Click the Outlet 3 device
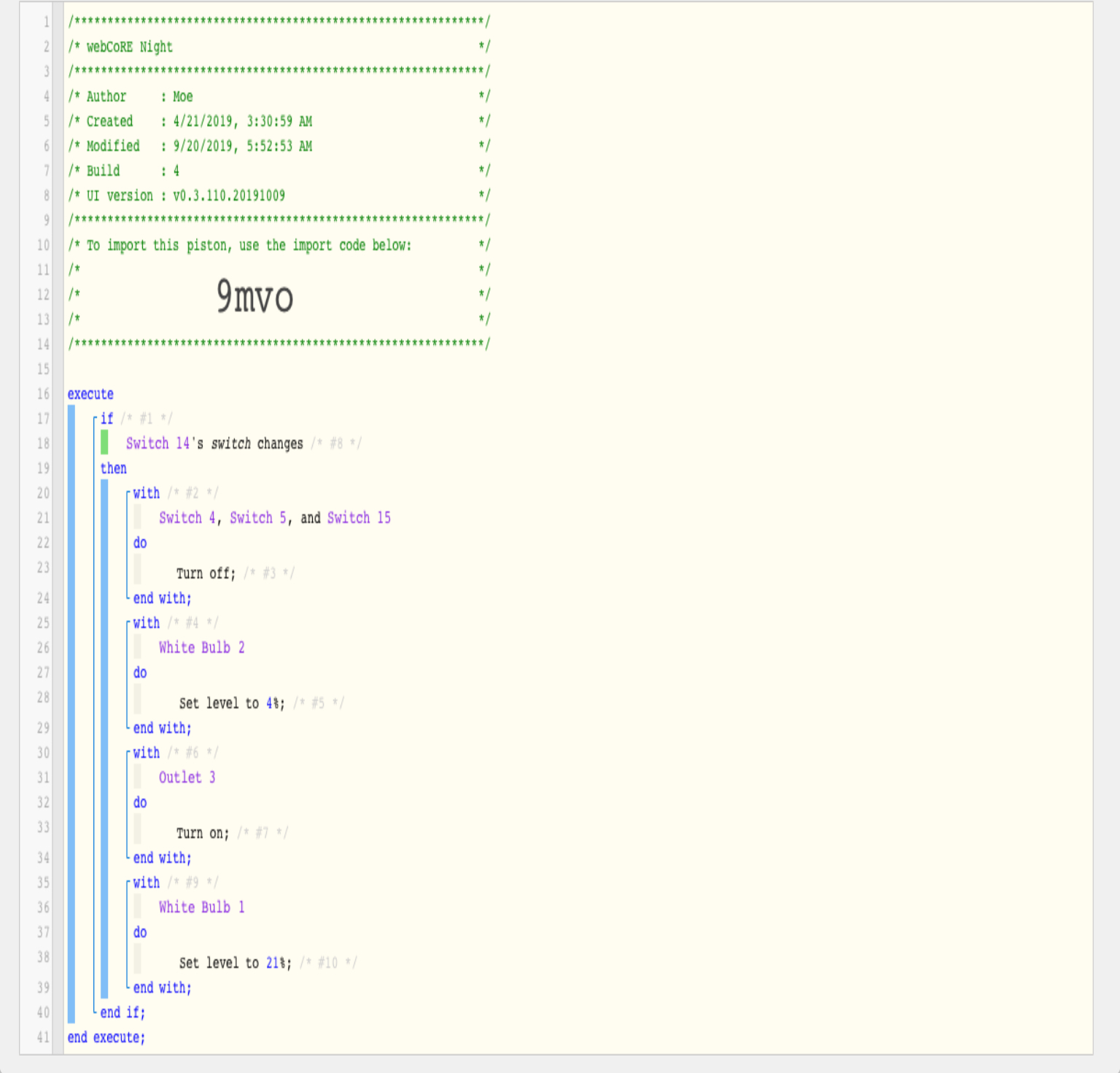Screen dimensions: 1120x1073 187,778
